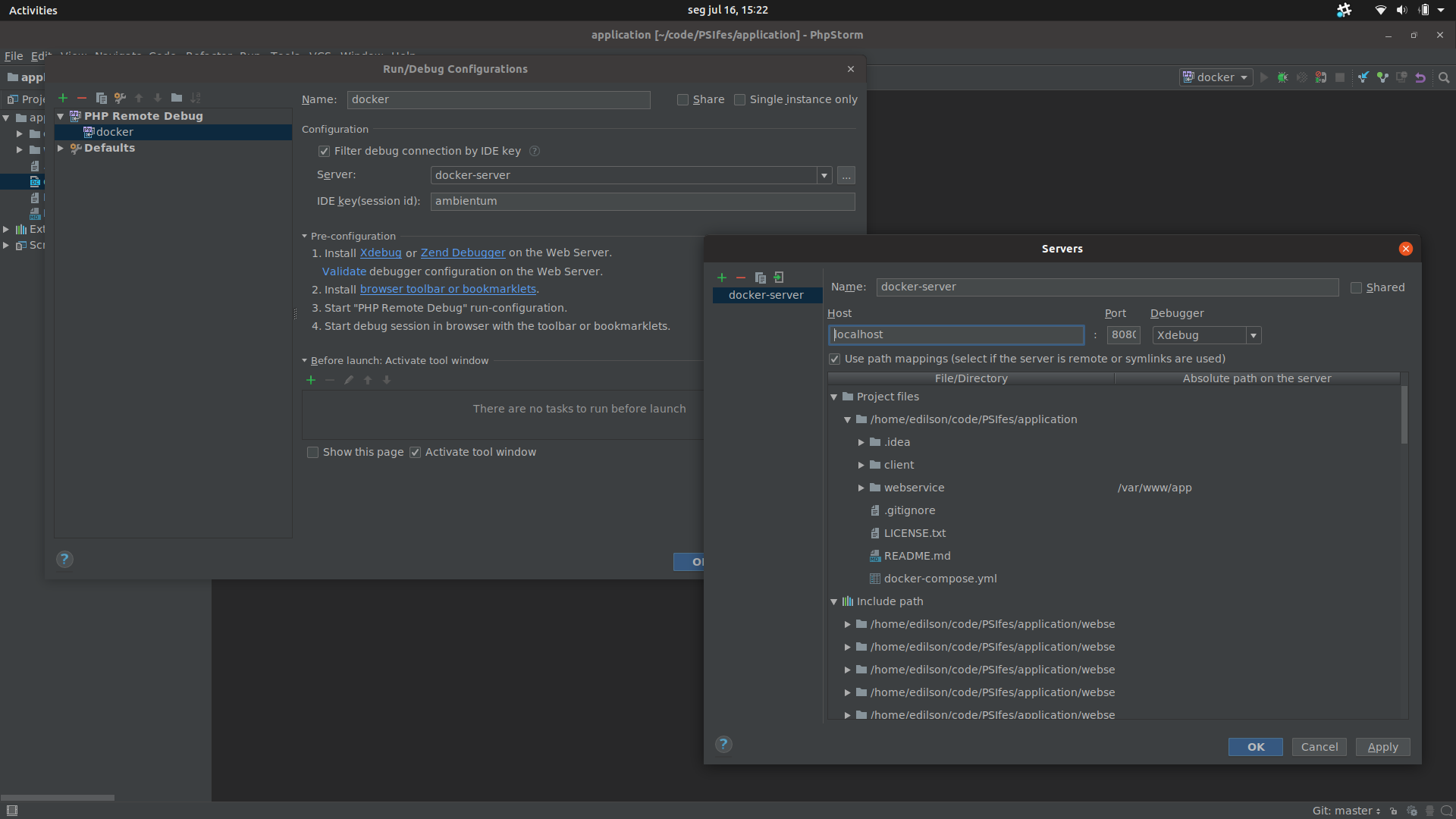The width and height of the screenshot is (1456, 819).
Task: Click Cancel in the Servers dialog
Action: [1319, 747]
